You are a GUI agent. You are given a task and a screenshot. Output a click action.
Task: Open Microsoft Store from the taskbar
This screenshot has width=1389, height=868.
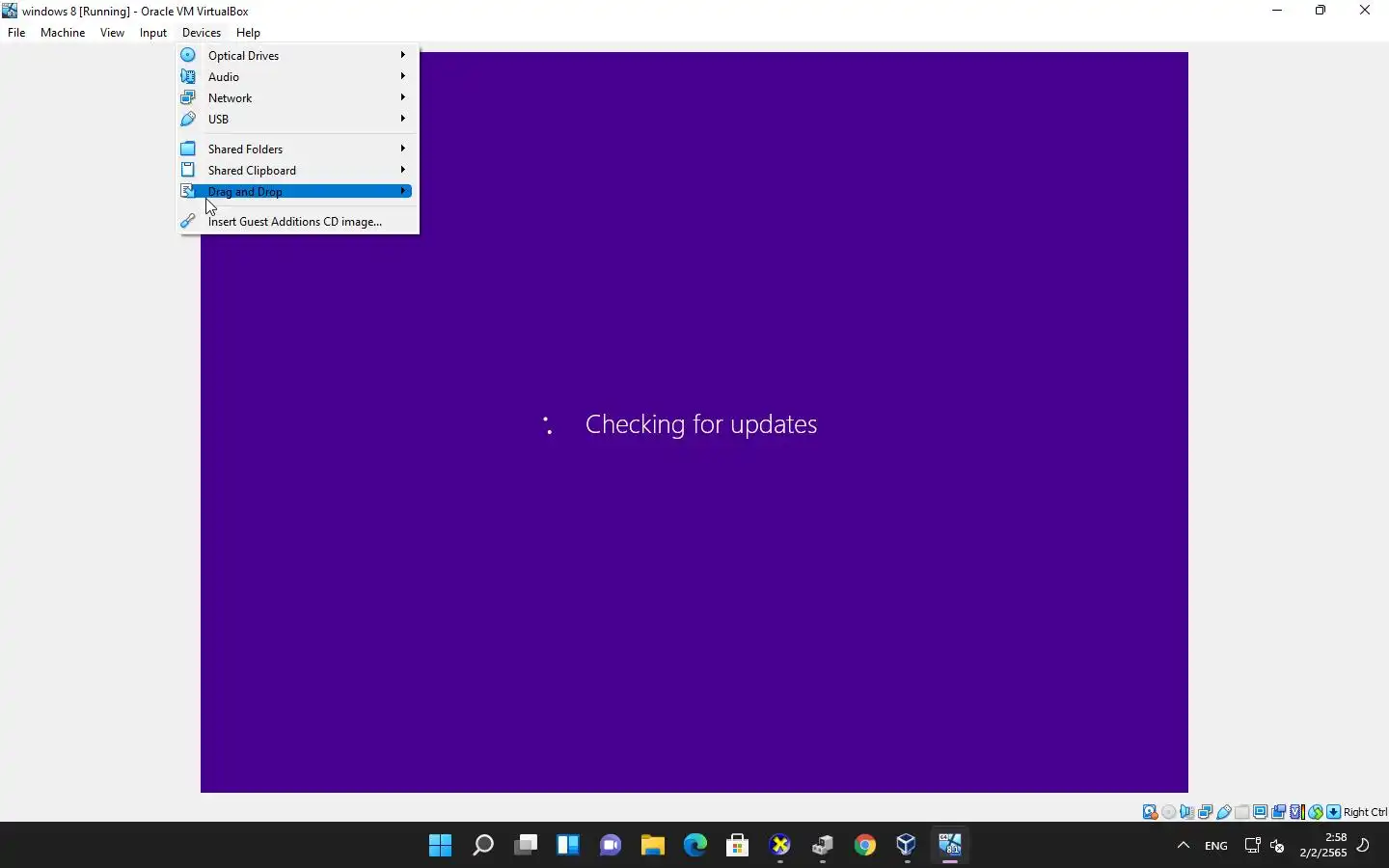coord(738,845)
